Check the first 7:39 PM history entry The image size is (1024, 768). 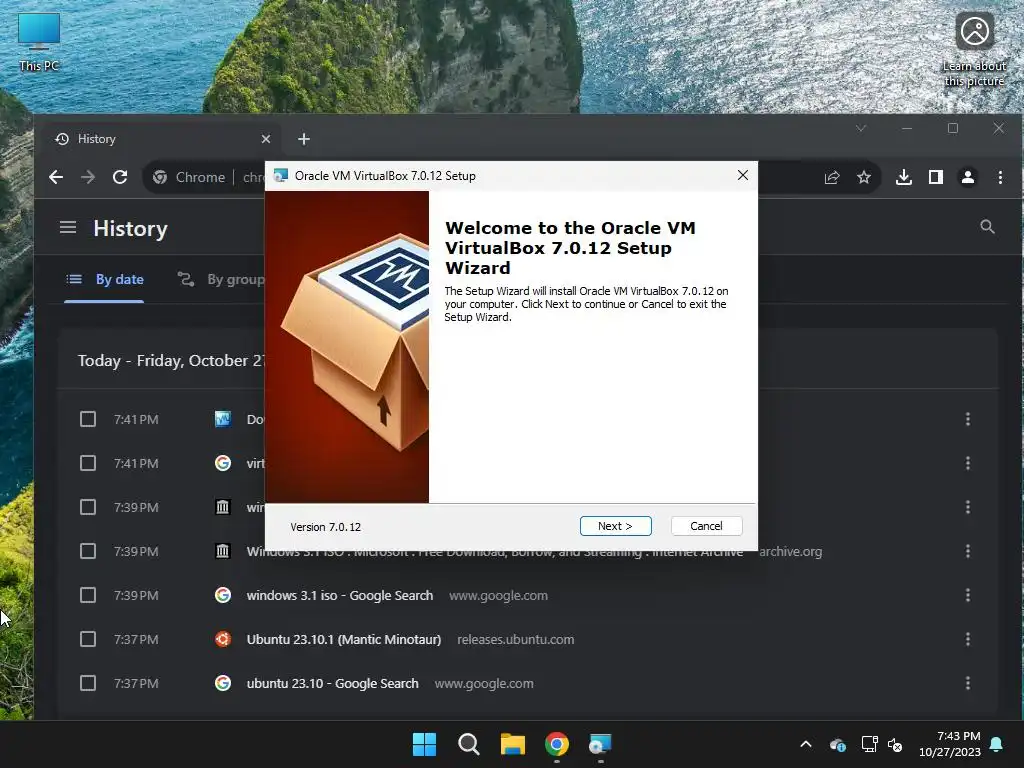[x=88, y=507]
